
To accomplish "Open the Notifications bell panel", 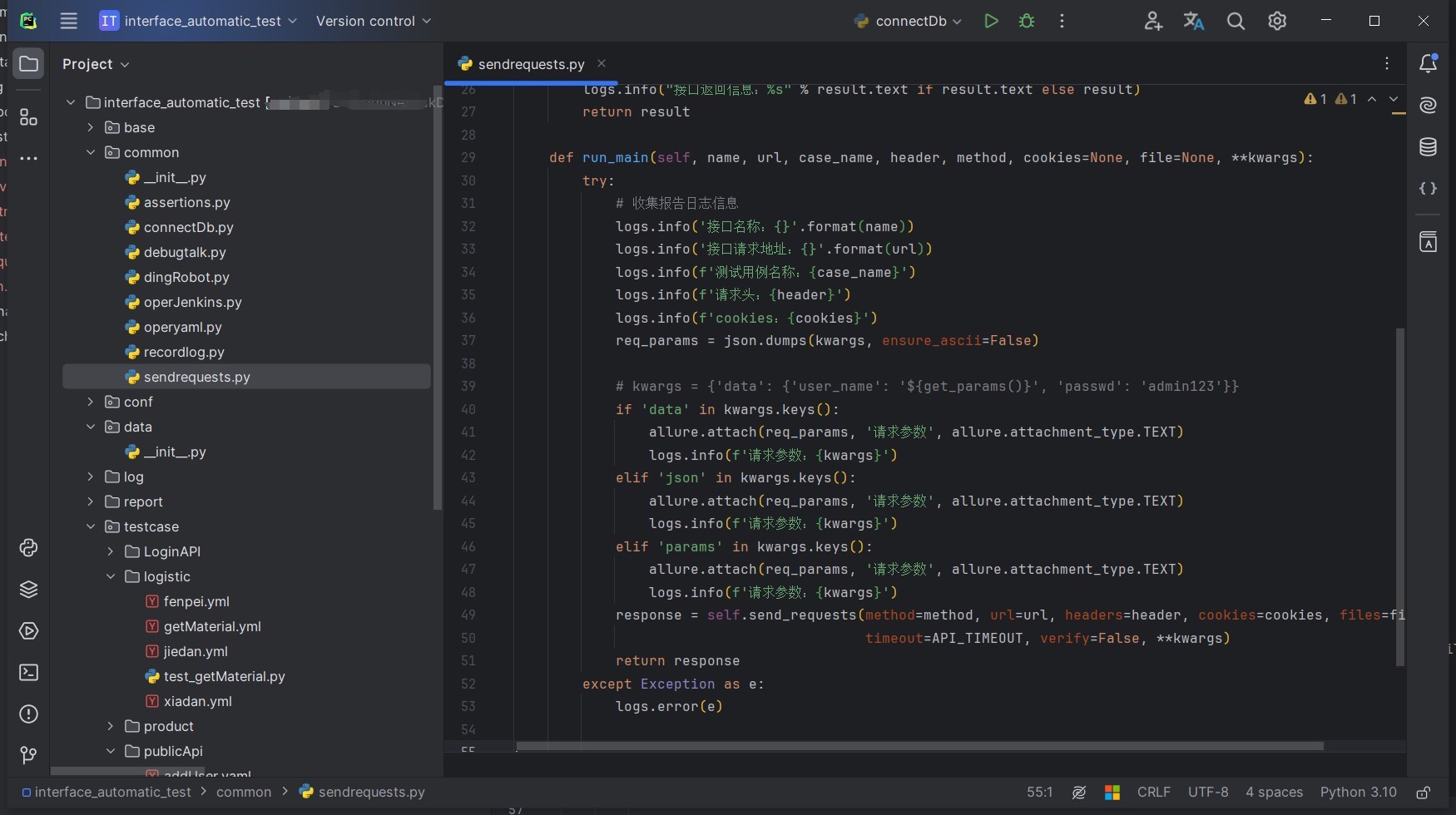I will [1428, 63].
